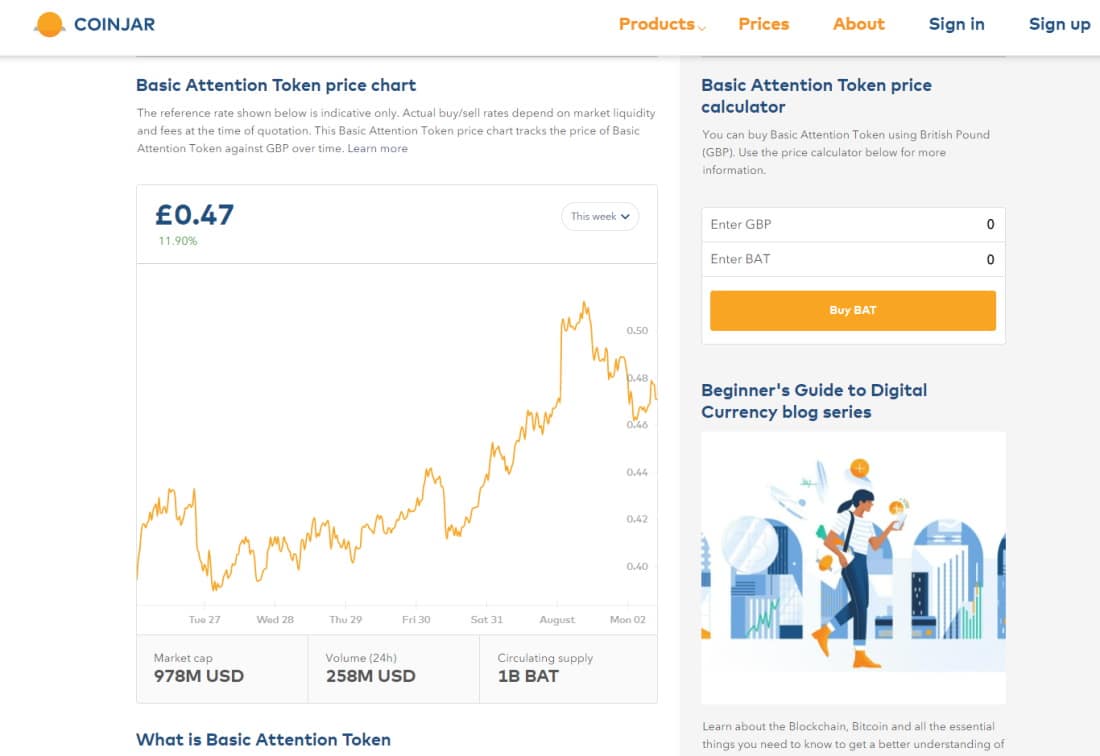
Task: Click the August marker on chart axis
Action: click(x=557, y=620)
